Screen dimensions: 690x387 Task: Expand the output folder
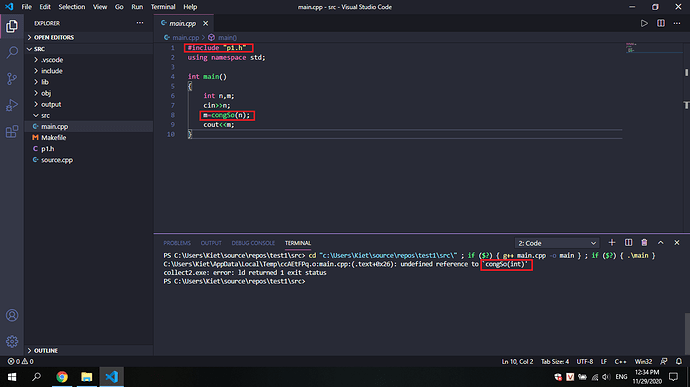point(89,104)
